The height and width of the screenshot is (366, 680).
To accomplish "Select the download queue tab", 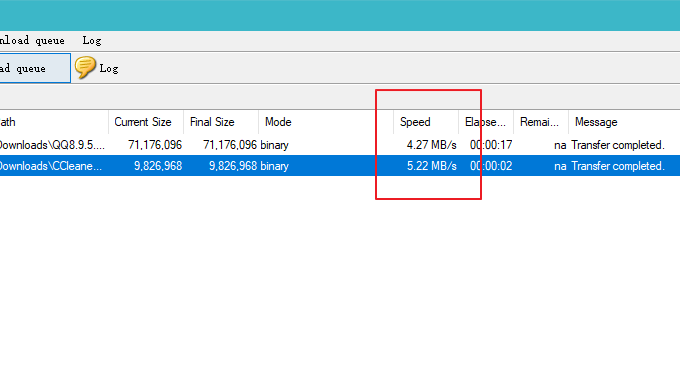I will 35,68.
